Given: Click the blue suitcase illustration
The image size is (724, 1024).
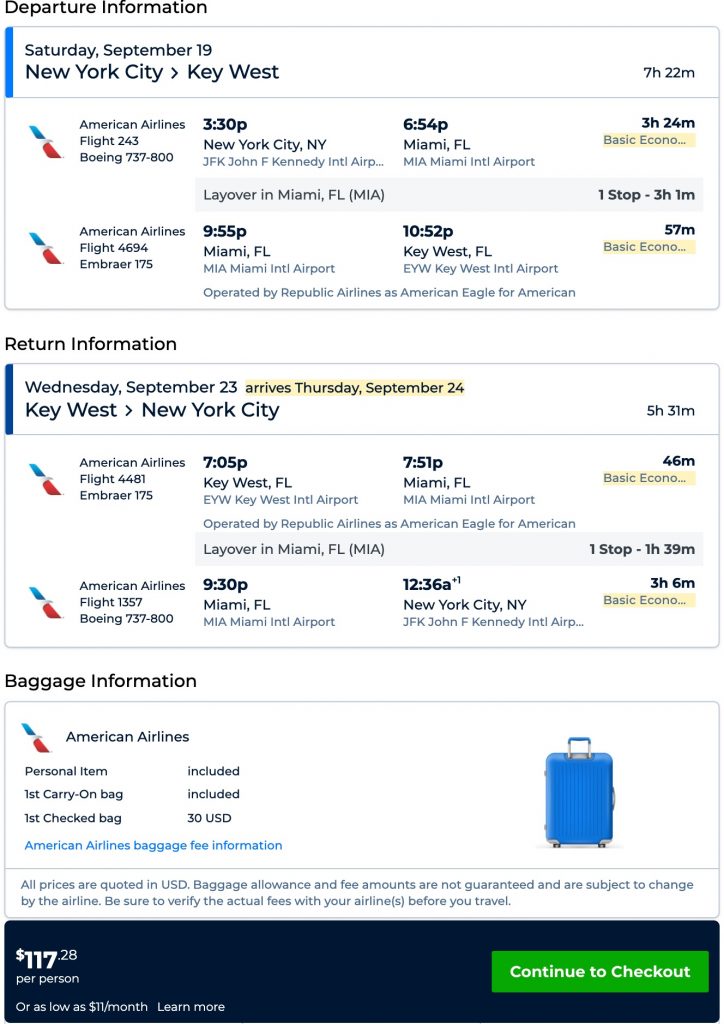Looking at the screenshot, I should pyautogui.click(x=579, y=793).
